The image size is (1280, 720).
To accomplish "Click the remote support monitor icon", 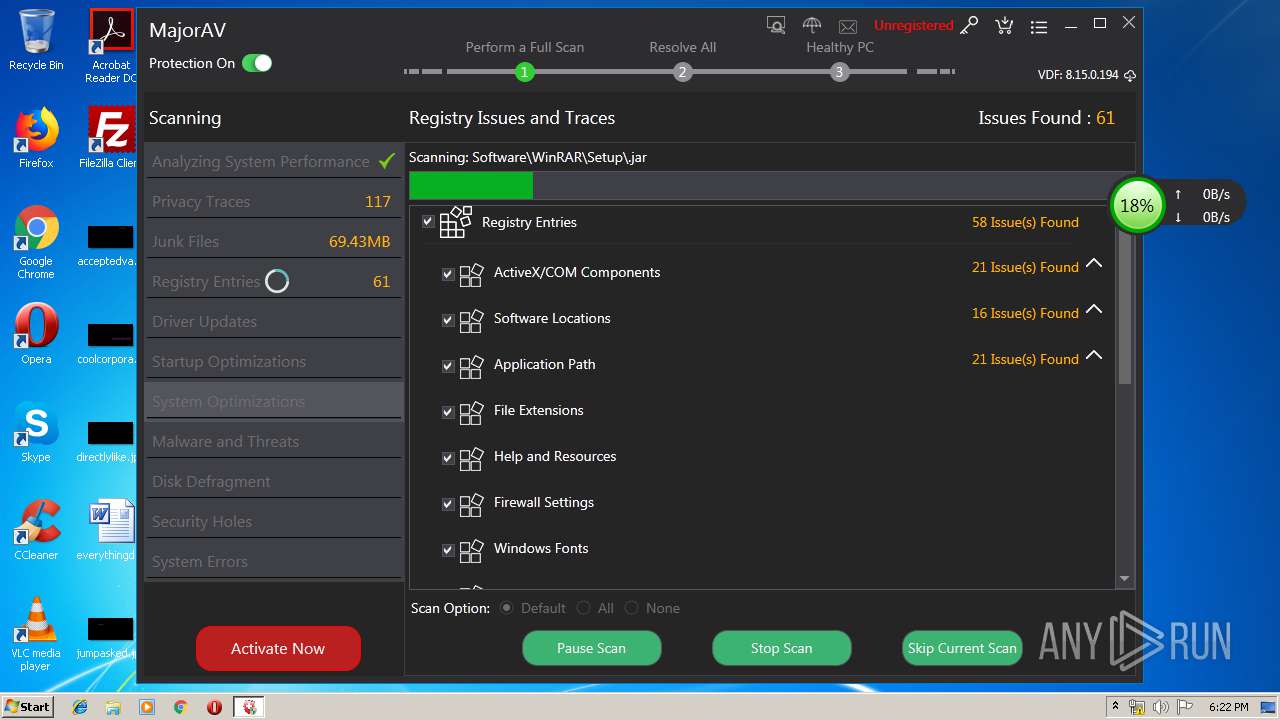I will coord(776,25).
